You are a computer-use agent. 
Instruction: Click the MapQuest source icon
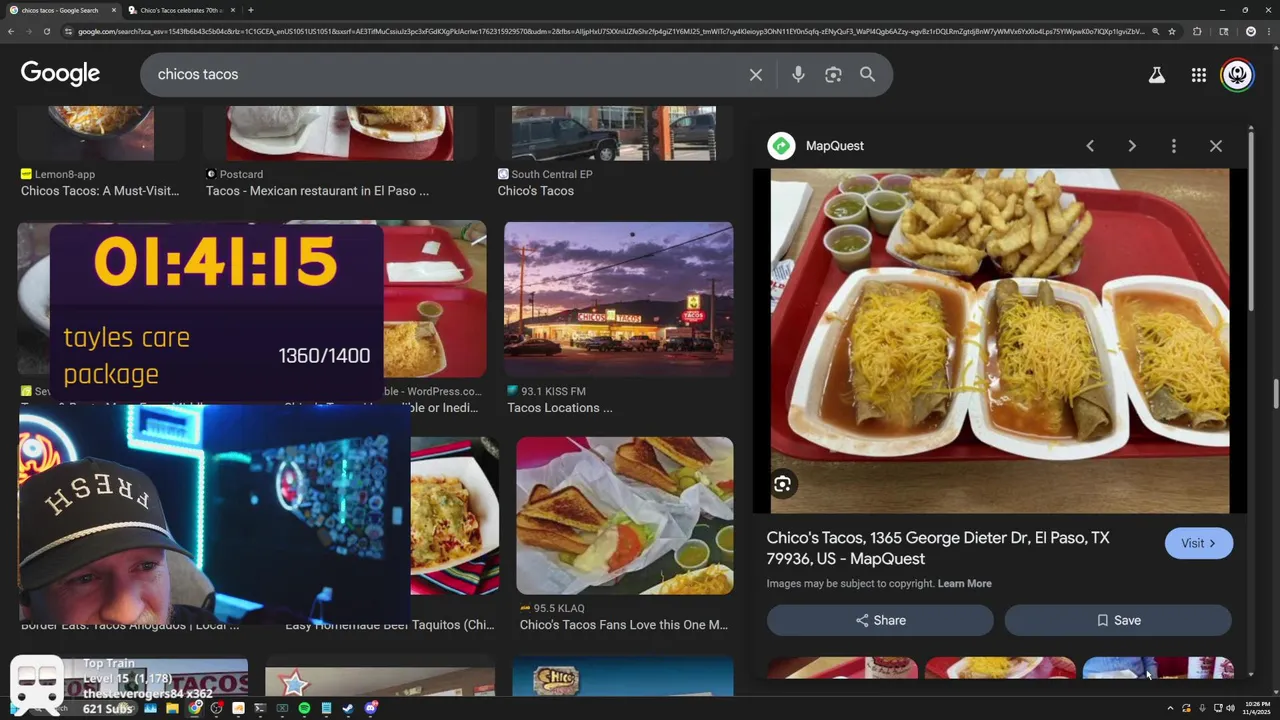coord(781,146)
